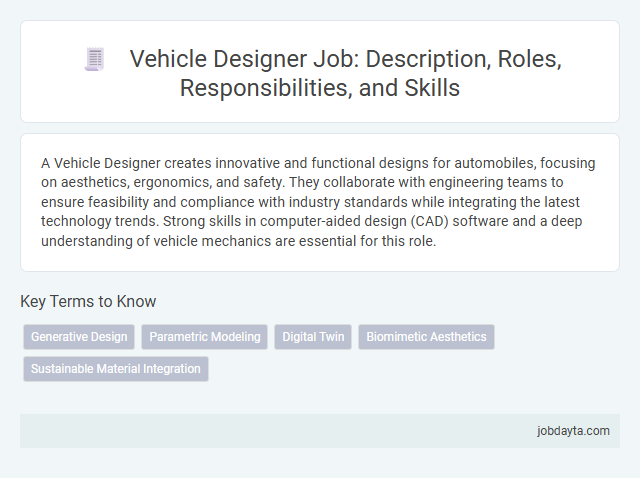Click the Key Terms to Know heading

click(x=88, y=301)
